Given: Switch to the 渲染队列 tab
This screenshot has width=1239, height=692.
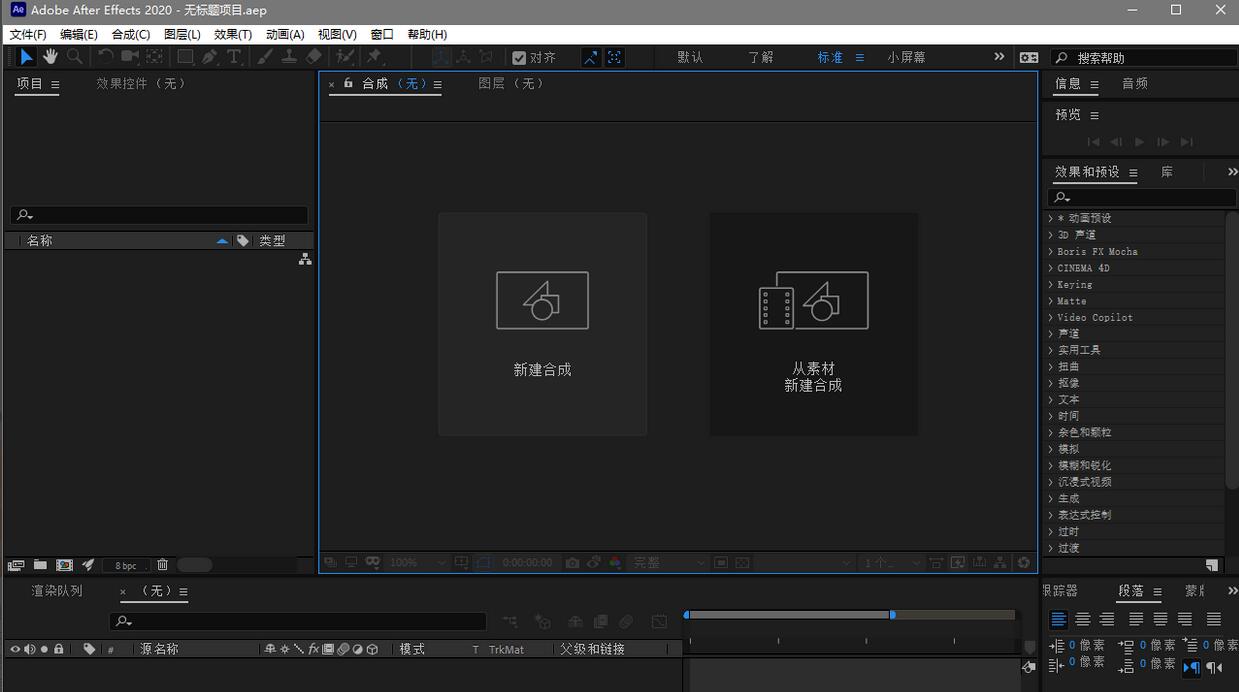Looking at the screenshot, I should coord(57,591).
